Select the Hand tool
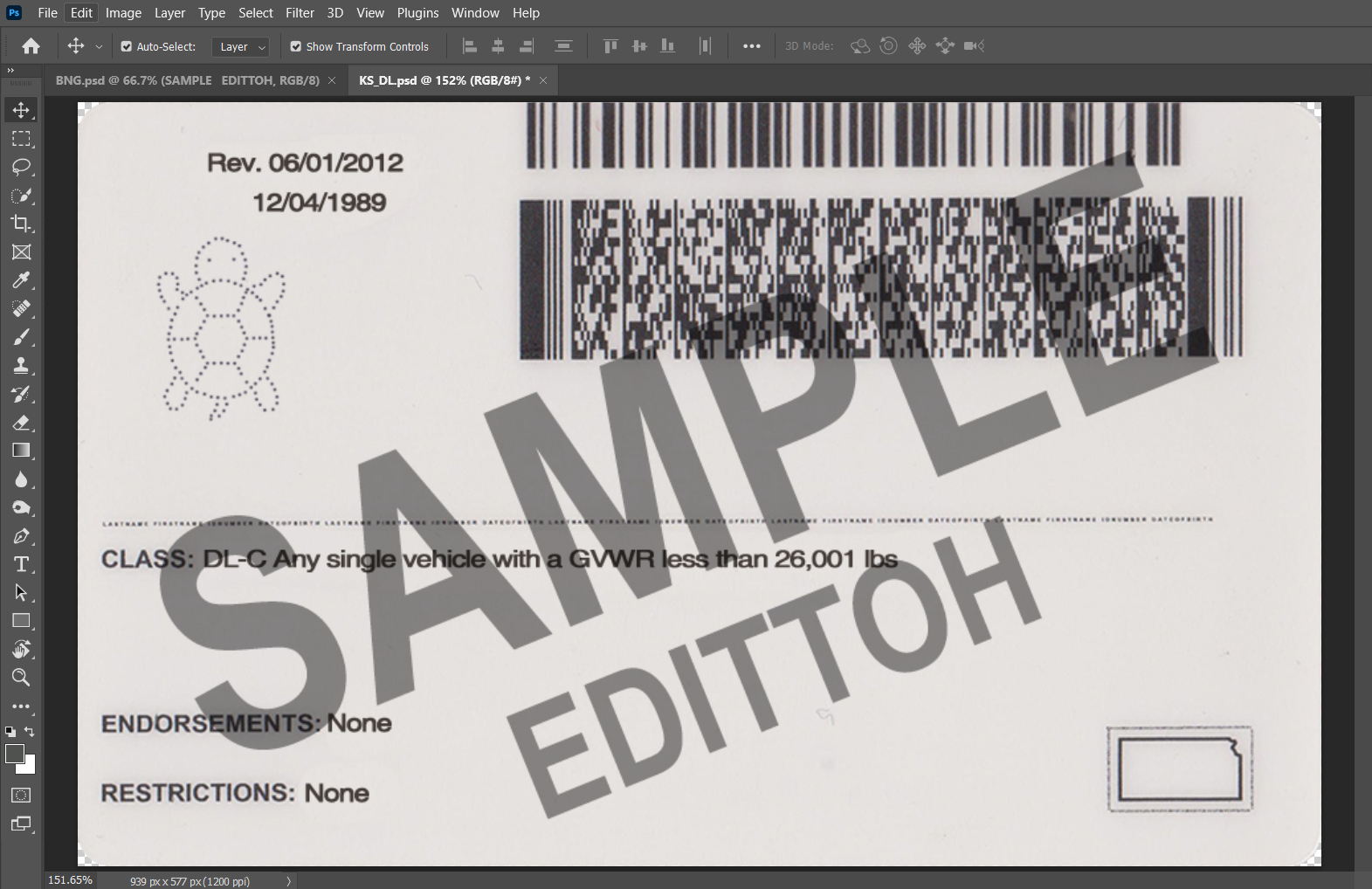This screenshot has width=1372, height=889. [21, 650]
